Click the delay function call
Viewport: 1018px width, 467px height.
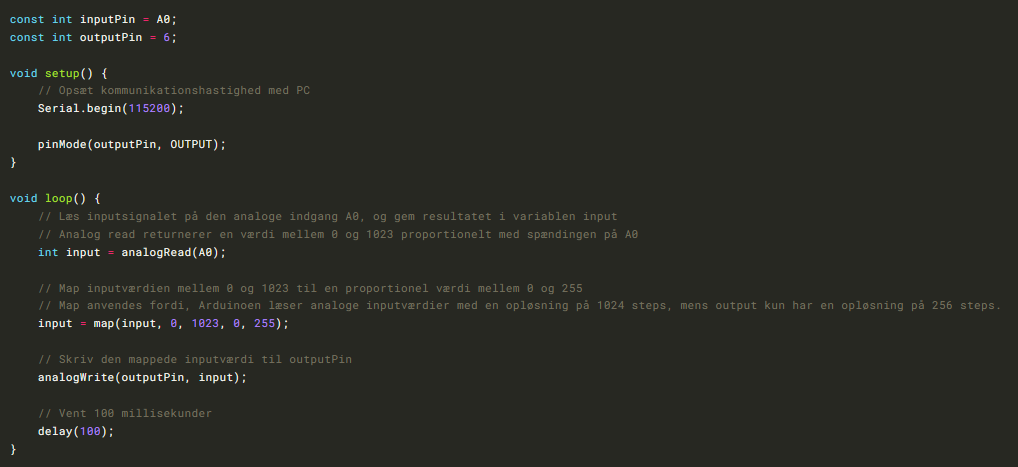point(55,431)
